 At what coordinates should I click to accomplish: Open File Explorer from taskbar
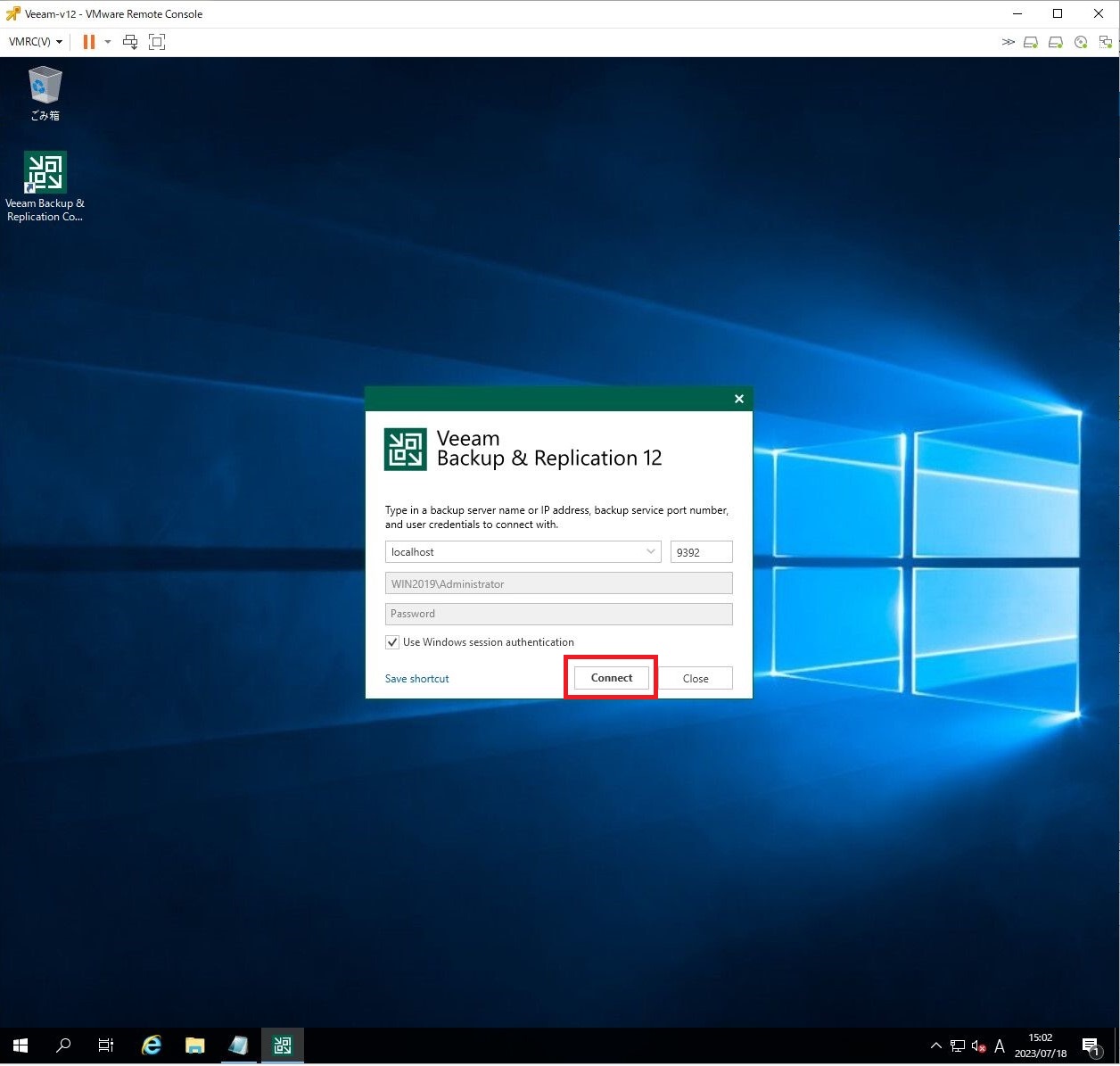click(x=194, y=1045)
